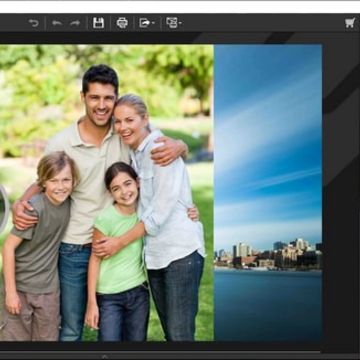The width and height of the screenshot is (360, 360).
Task: Select the city skyline photo
Action: (268, 193)
